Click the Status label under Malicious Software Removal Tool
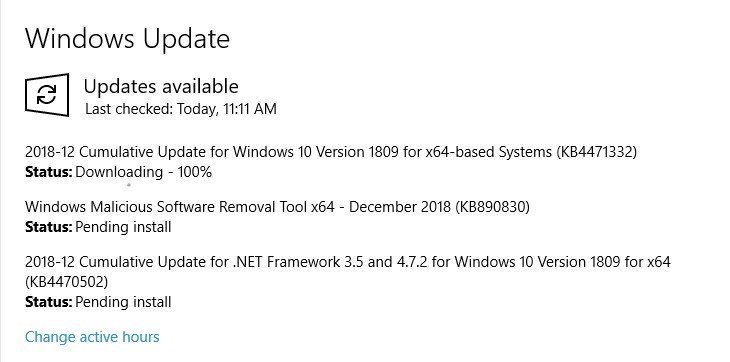This screenshot has height=362, width=730. [48, 228]
